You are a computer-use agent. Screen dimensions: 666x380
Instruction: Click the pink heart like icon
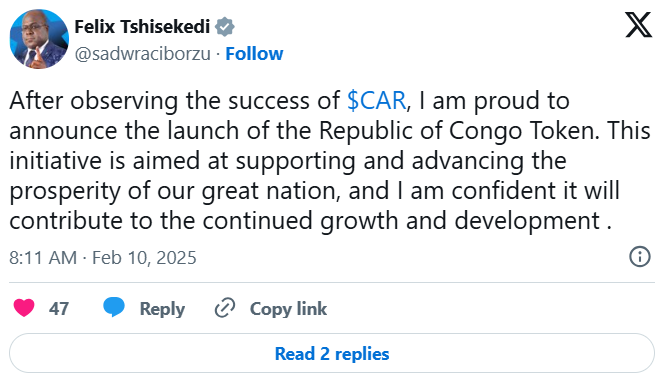(x=24, y=308)
